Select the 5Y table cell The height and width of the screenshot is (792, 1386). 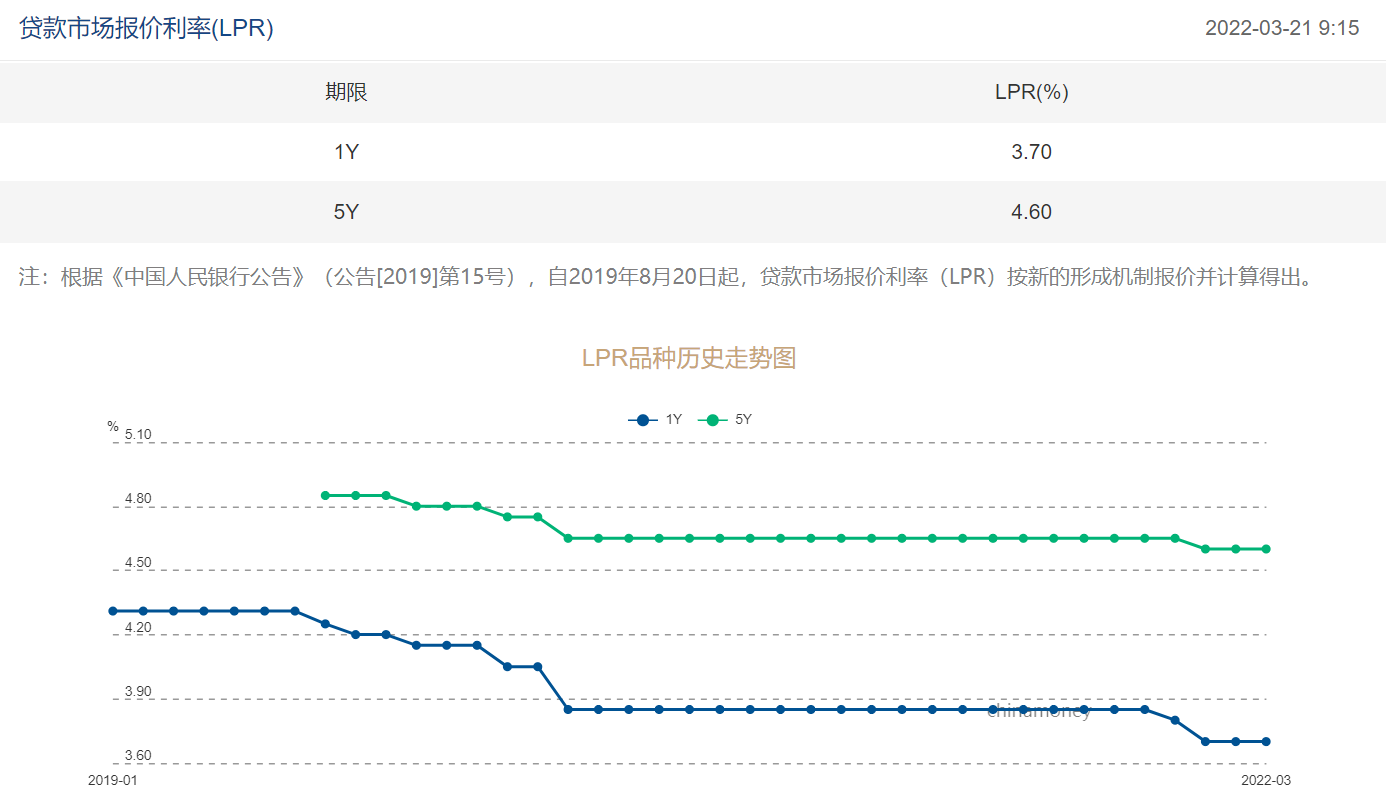346,212
